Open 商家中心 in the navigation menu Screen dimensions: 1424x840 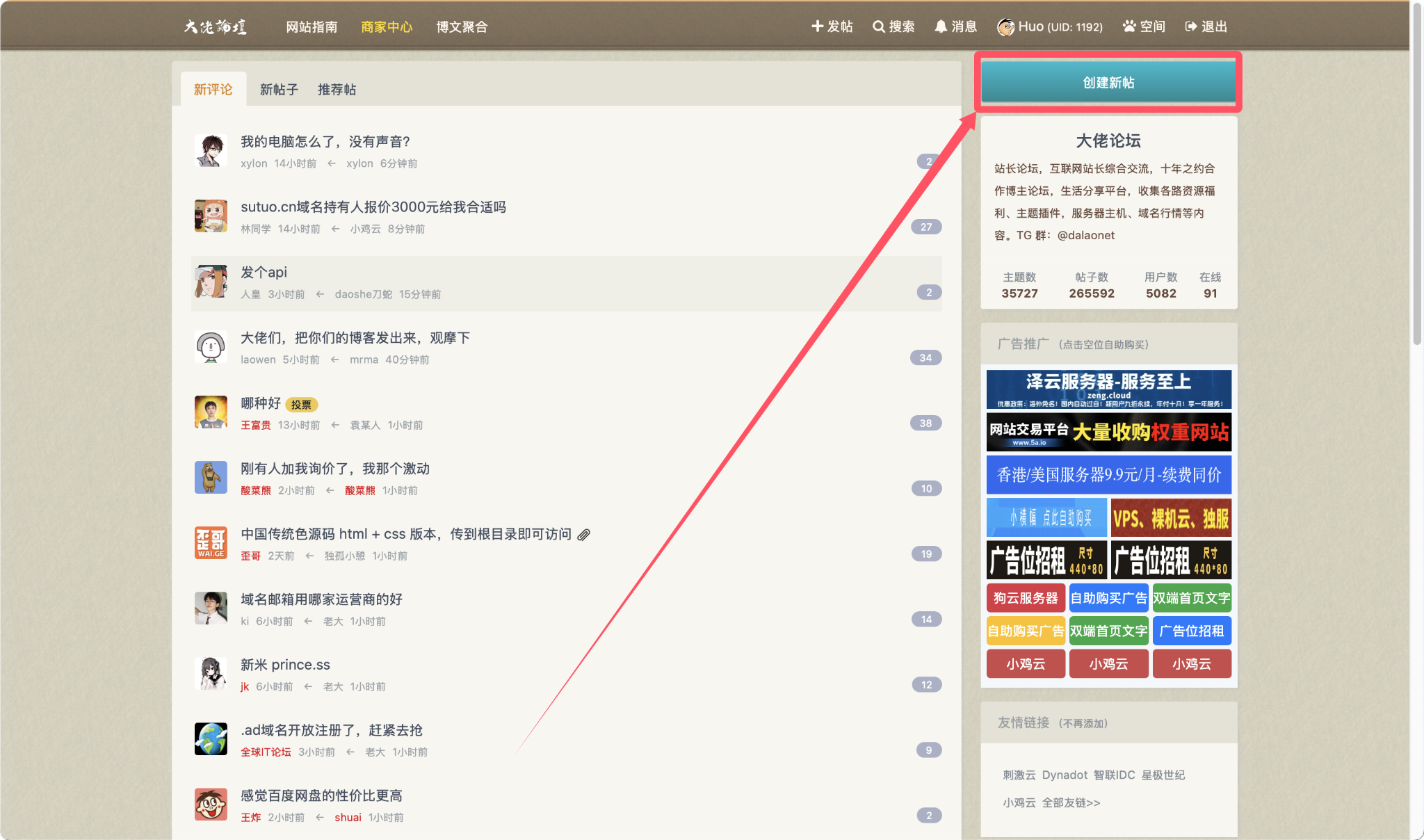[387, 26]
